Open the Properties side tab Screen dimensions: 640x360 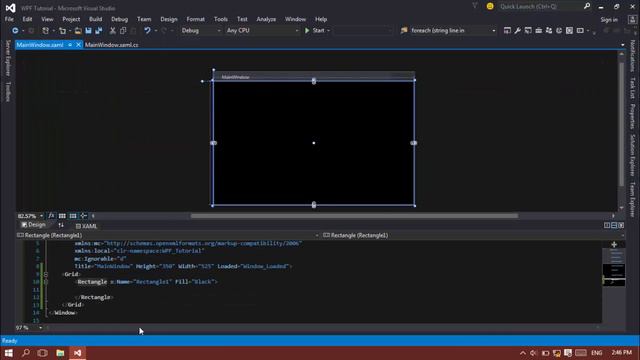[633, 117]
